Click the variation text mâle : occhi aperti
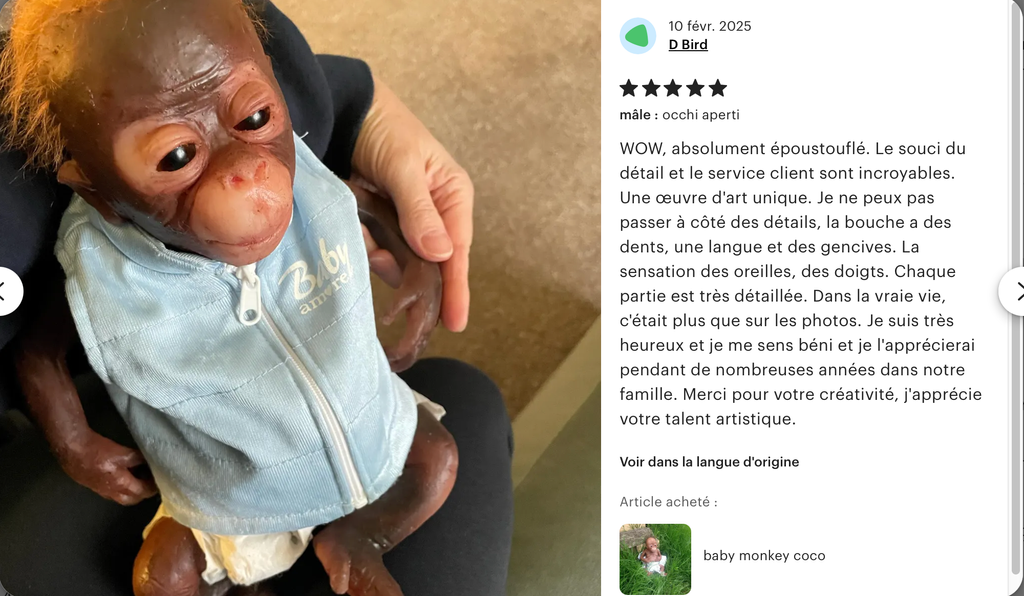 679,115
